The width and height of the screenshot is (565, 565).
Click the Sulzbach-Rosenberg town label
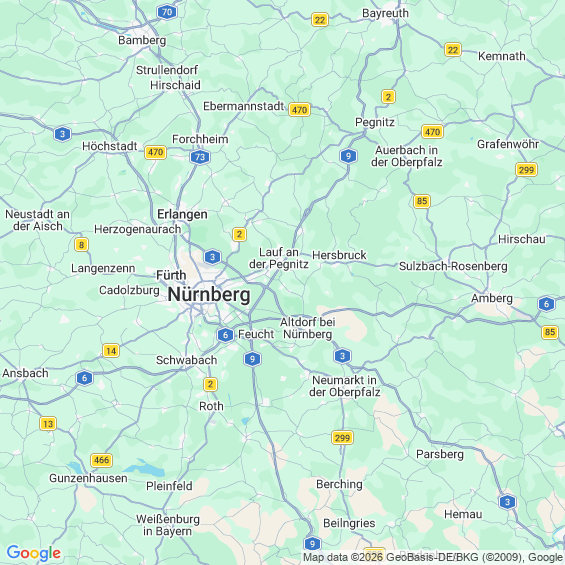(453, 266)
